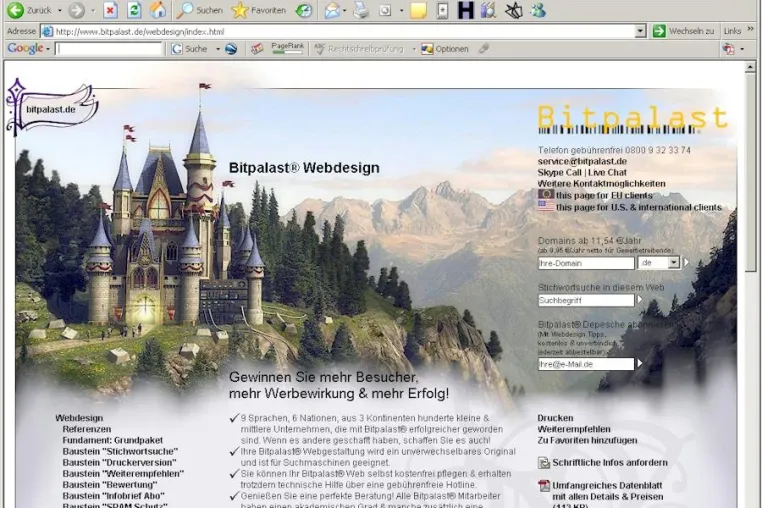The height and width of the screenshot is (508, 762).
Task: Expand the address bar history dropdown
Action: point(641,32)
